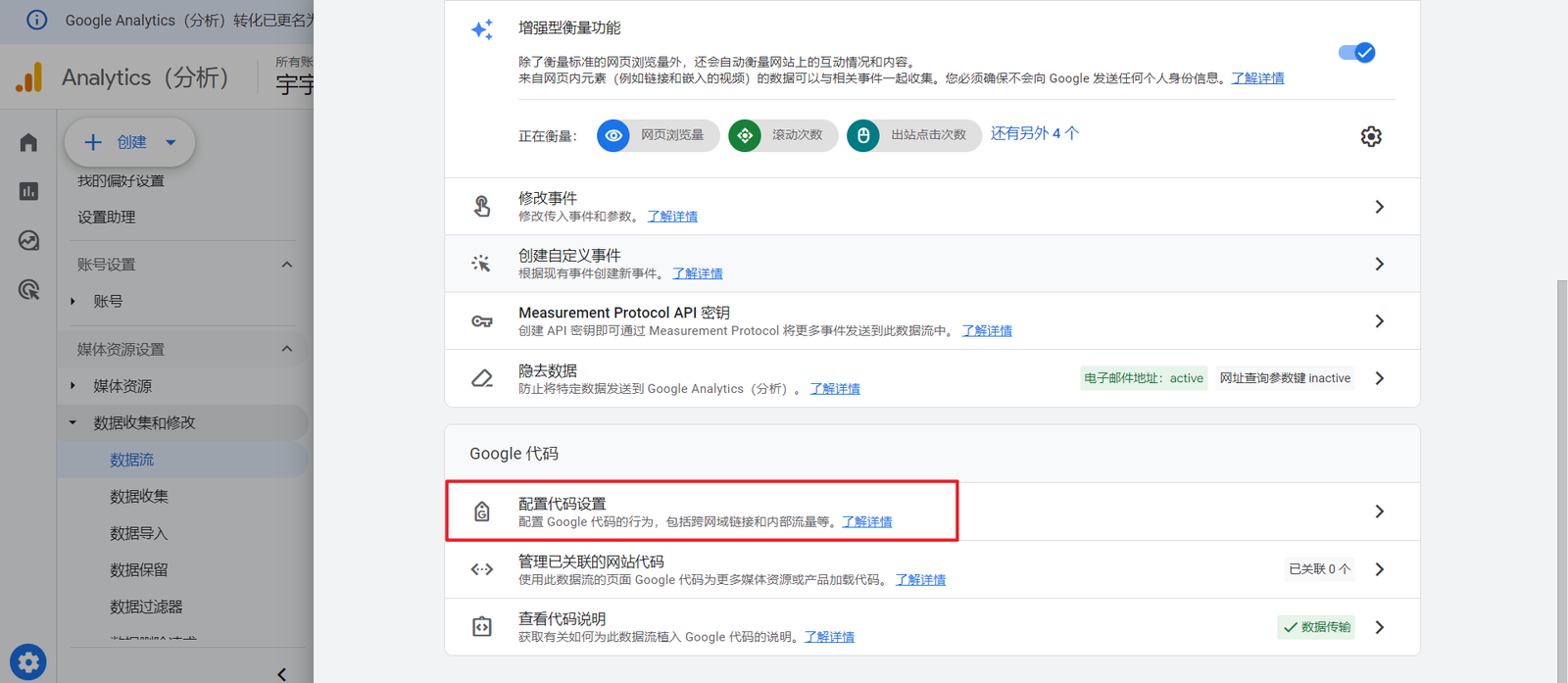Click the enhanced measurement sparkle icon
Viewport: 1568px width, 683px height.
(x=481, y=29)
